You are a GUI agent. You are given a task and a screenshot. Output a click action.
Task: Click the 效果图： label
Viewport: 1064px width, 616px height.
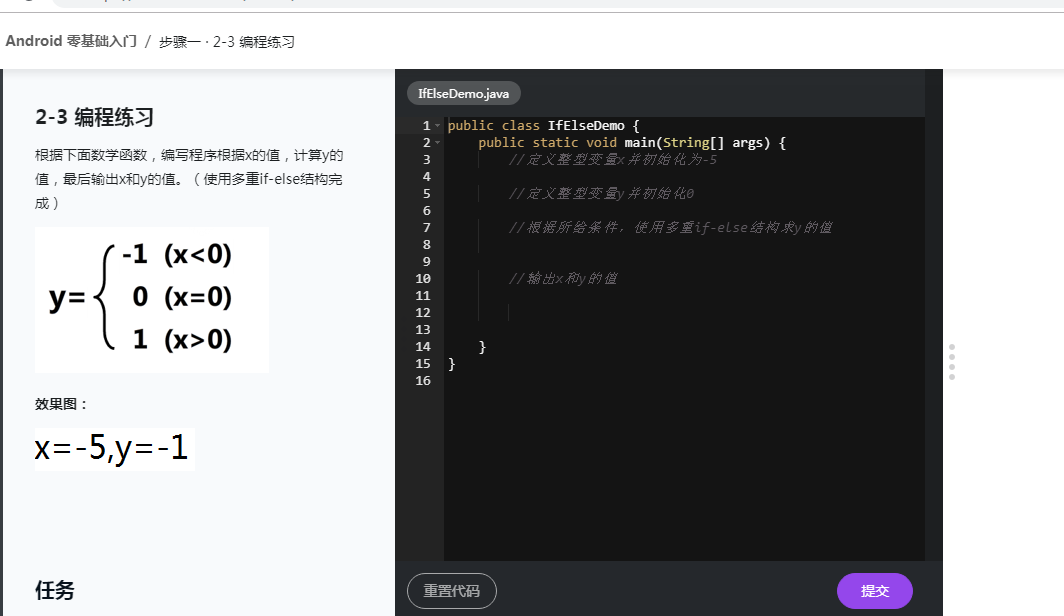tap(62, 404)
